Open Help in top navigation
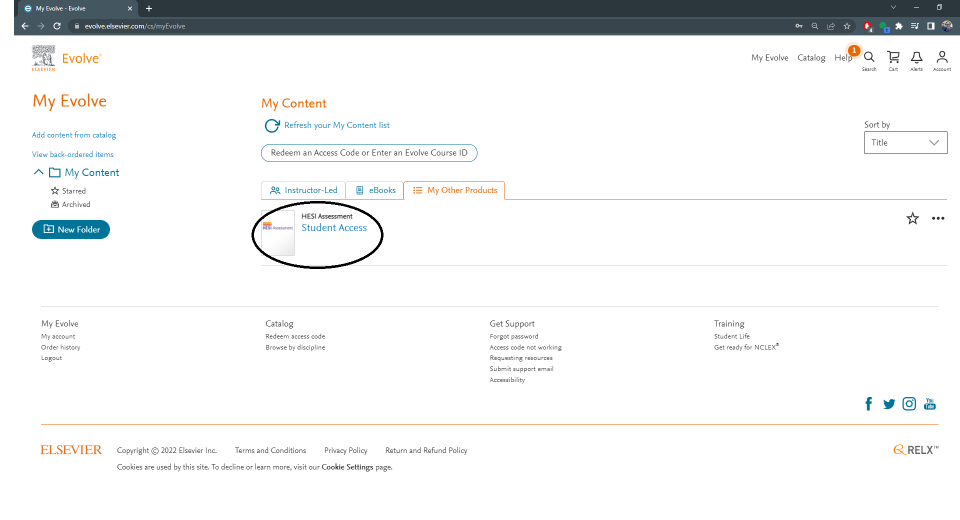960x520 pixels. point(842,58)
